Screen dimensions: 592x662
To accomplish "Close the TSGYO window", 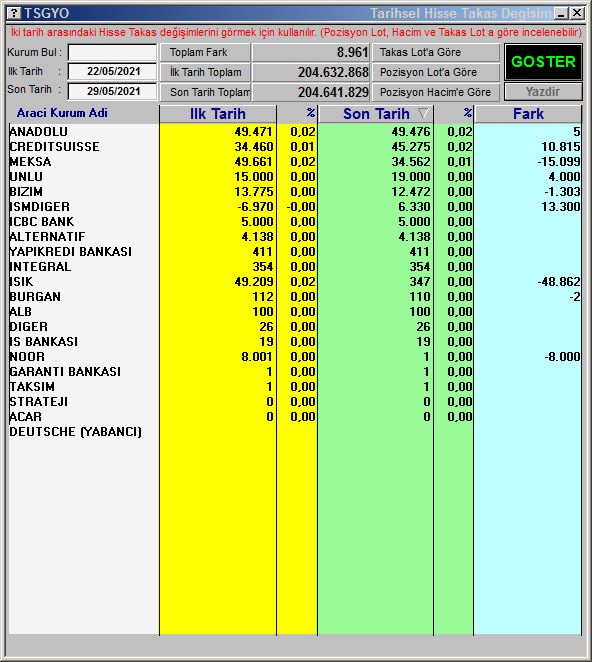I will [x=577, y=14].
